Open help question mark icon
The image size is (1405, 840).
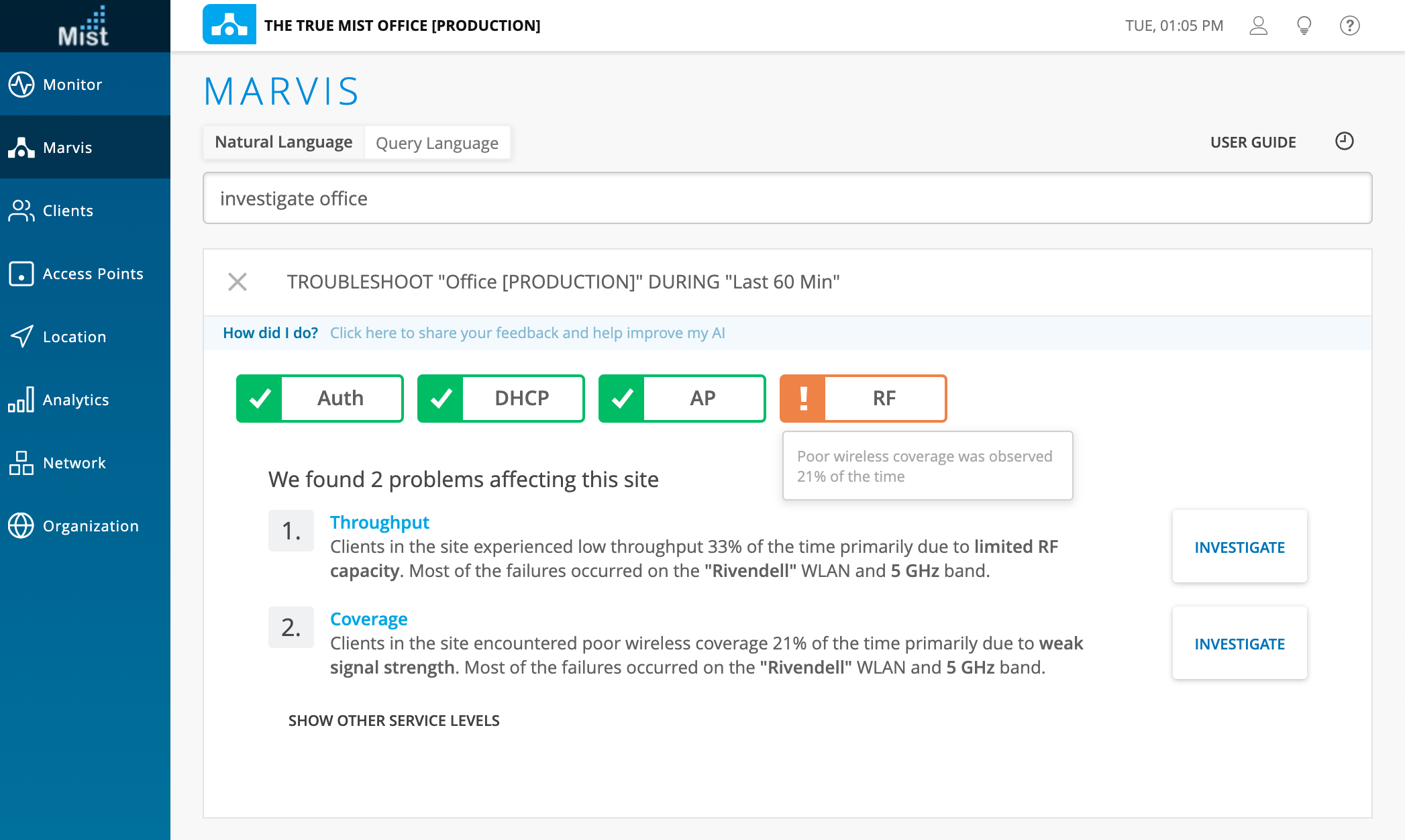tap(1349, 25)
